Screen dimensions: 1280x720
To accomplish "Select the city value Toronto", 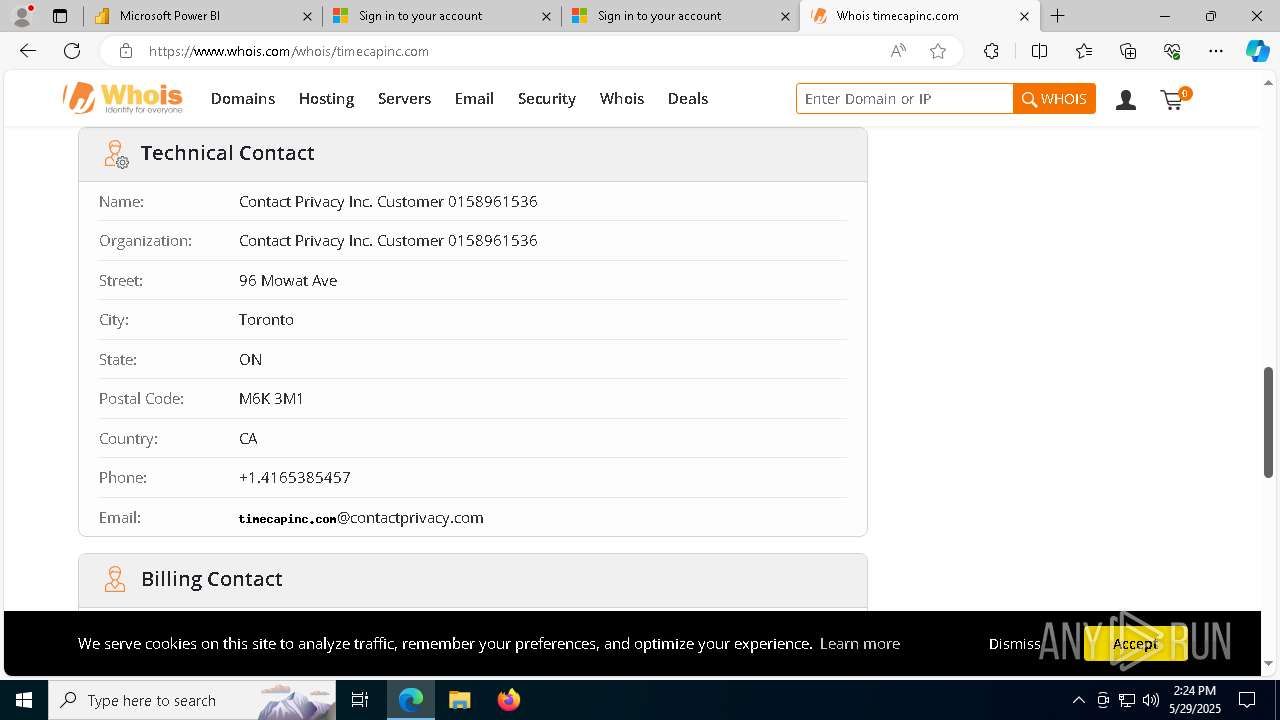I will coord(266,320).
